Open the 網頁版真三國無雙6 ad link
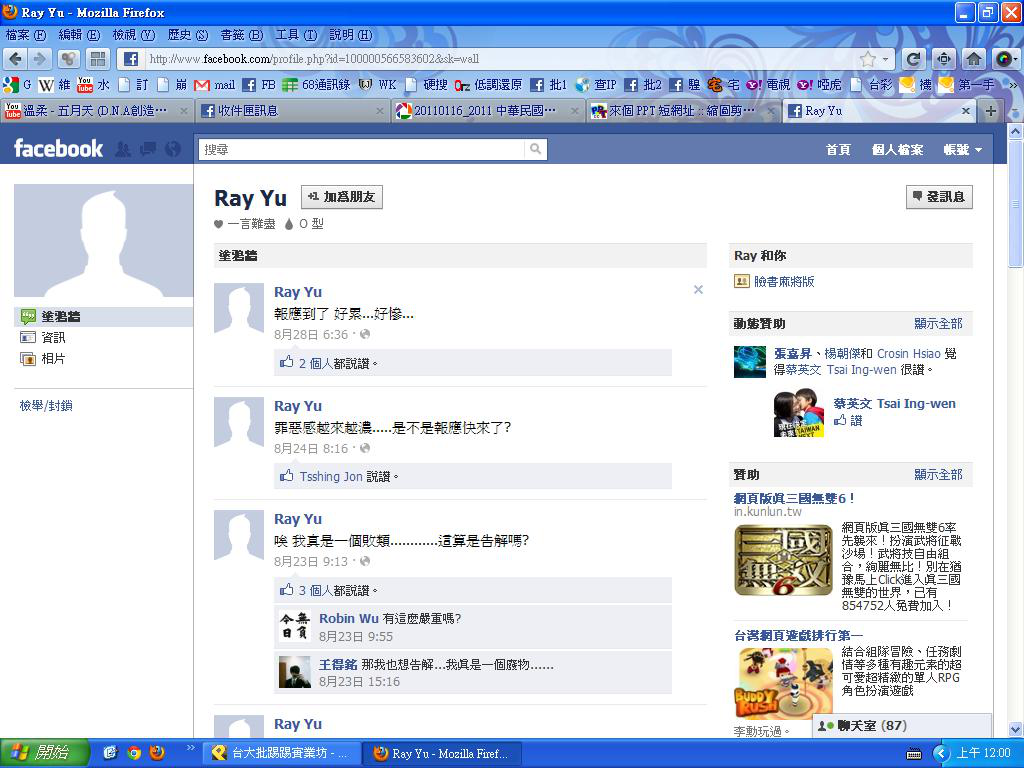1024x768 pixels. pos(793,498)
